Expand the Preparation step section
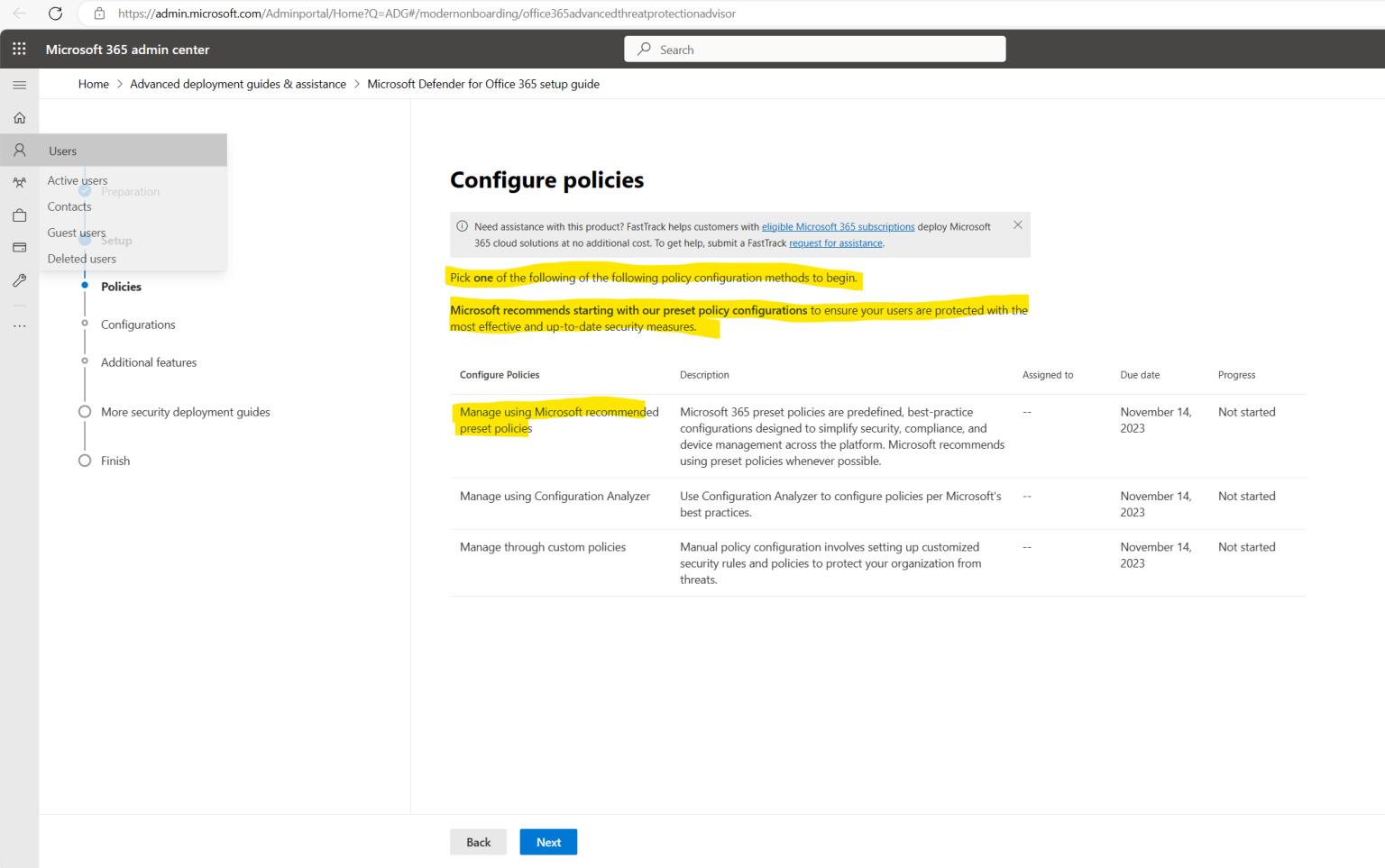The image size is (1385, 868). coord(84,190)
